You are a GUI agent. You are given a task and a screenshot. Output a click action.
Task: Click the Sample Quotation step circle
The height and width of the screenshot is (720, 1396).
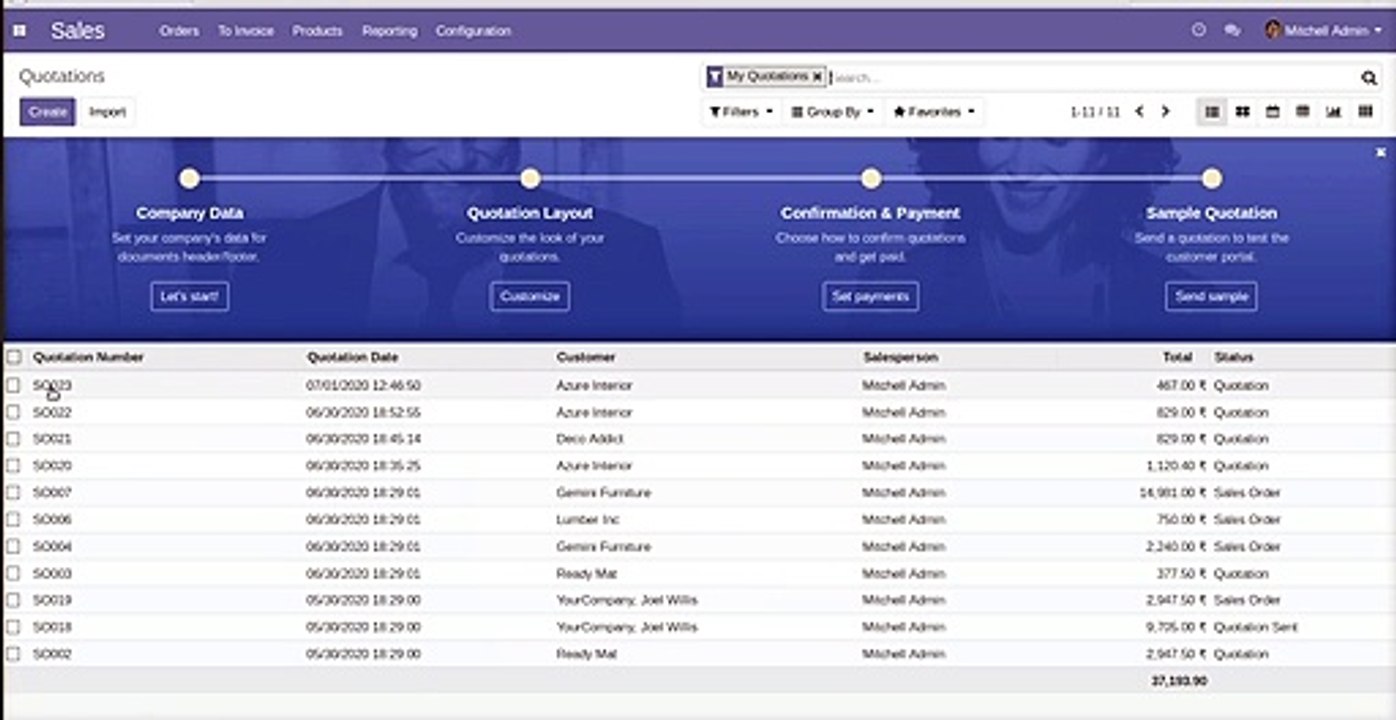coord(1212,178)
